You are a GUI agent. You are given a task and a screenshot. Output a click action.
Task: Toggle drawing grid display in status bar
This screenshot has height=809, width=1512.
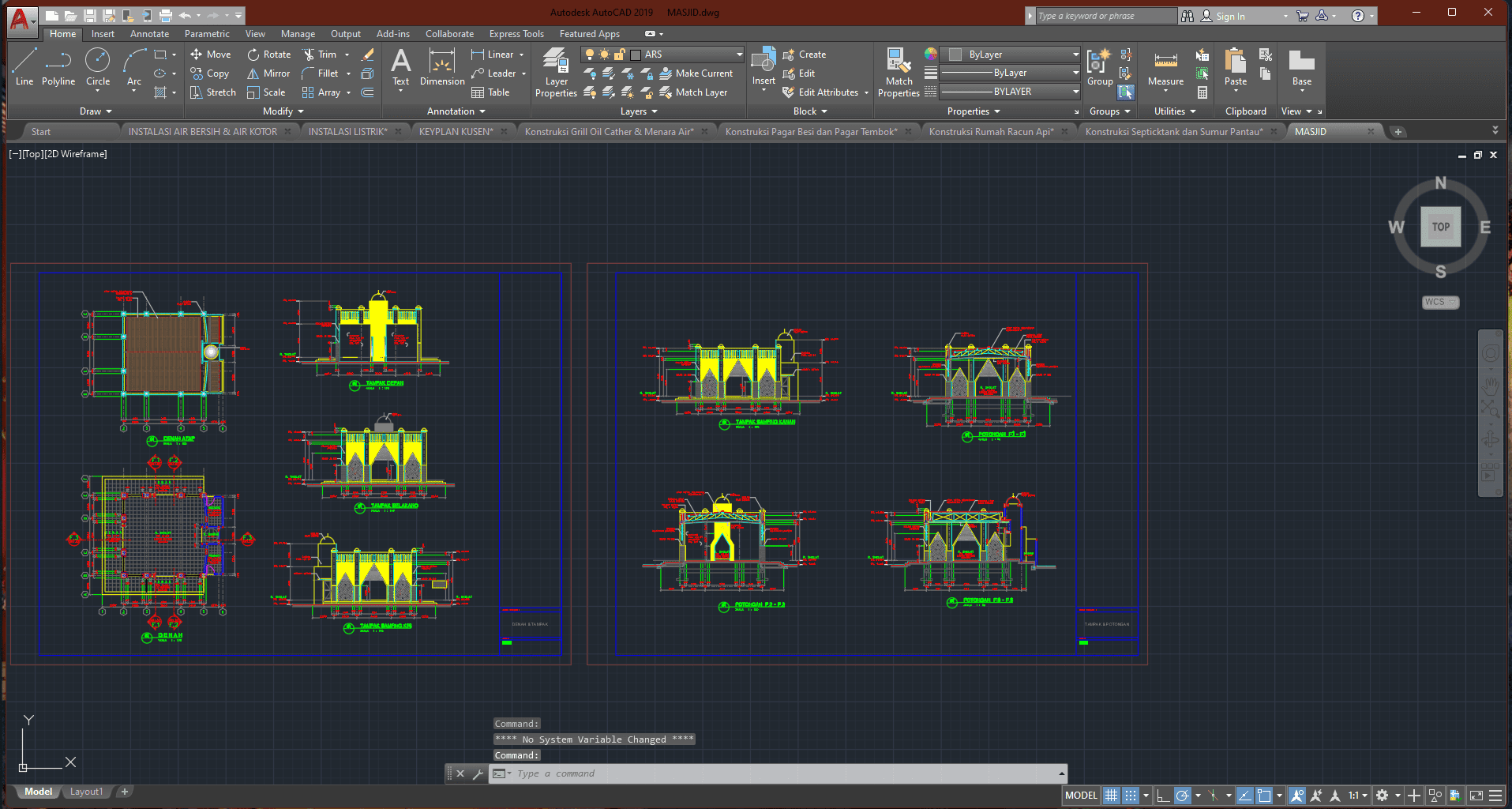[x=1111, y=796]
